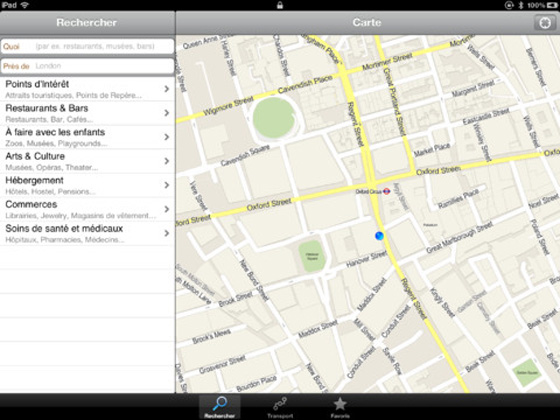Switch to the Favoris star tab
Image resolution: width=560 pixels, height=420 pixels.
click(x=340, y=407)
